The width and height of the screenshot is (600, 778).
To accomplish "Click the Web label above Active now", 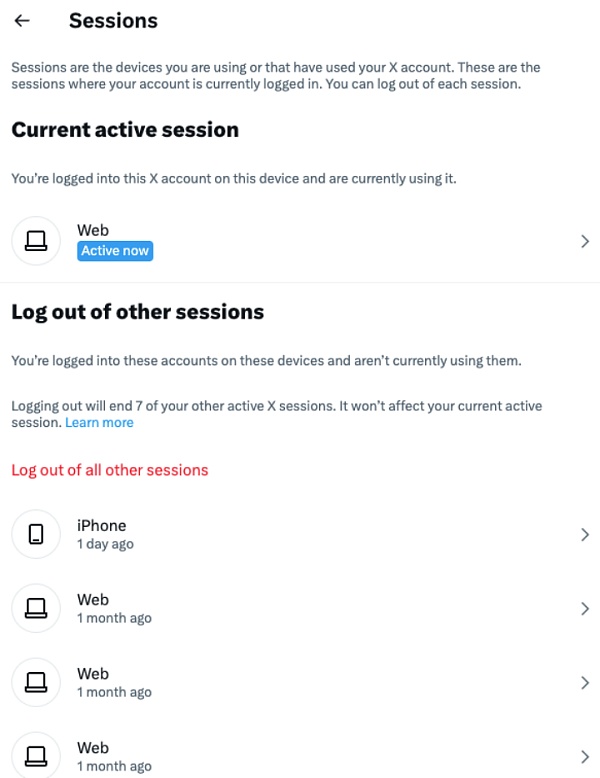I will tap(93, 231).
